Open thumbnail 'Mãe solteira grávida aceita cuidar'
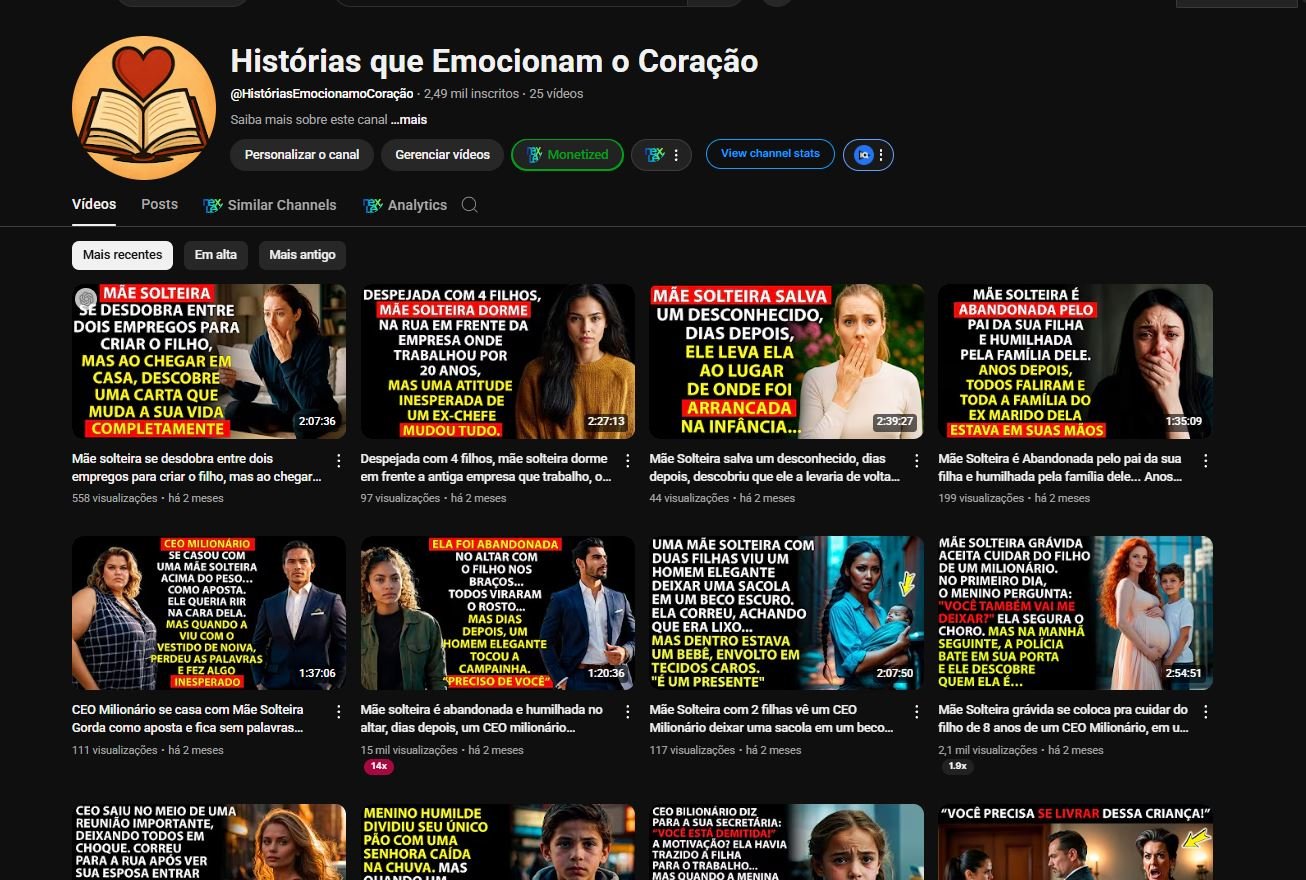 [x=1076, y=613]
